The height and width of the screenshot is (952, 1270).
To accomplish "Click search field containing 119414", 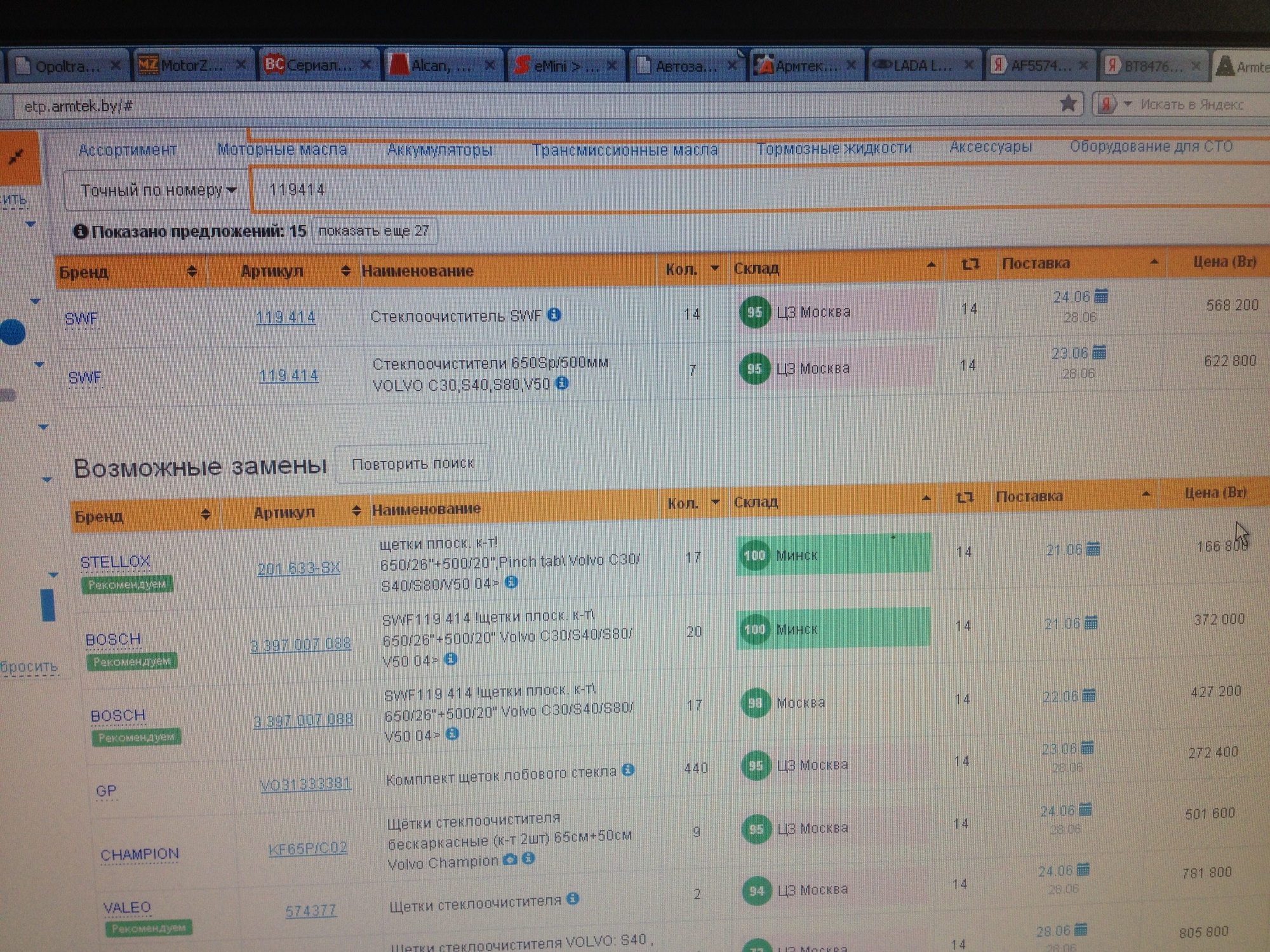I will point(761,189).
